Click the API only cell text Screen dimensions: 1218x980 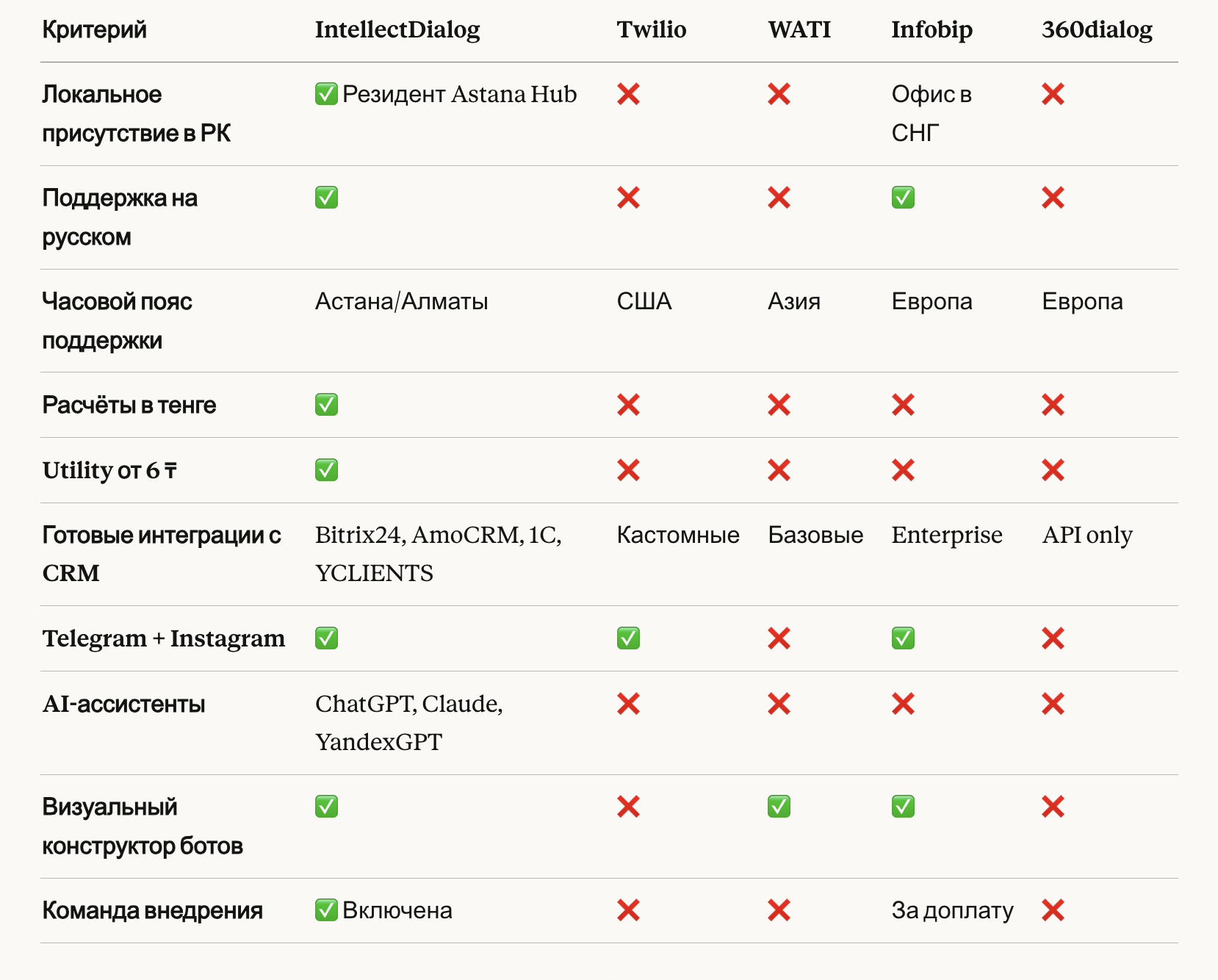point(1087,535)
